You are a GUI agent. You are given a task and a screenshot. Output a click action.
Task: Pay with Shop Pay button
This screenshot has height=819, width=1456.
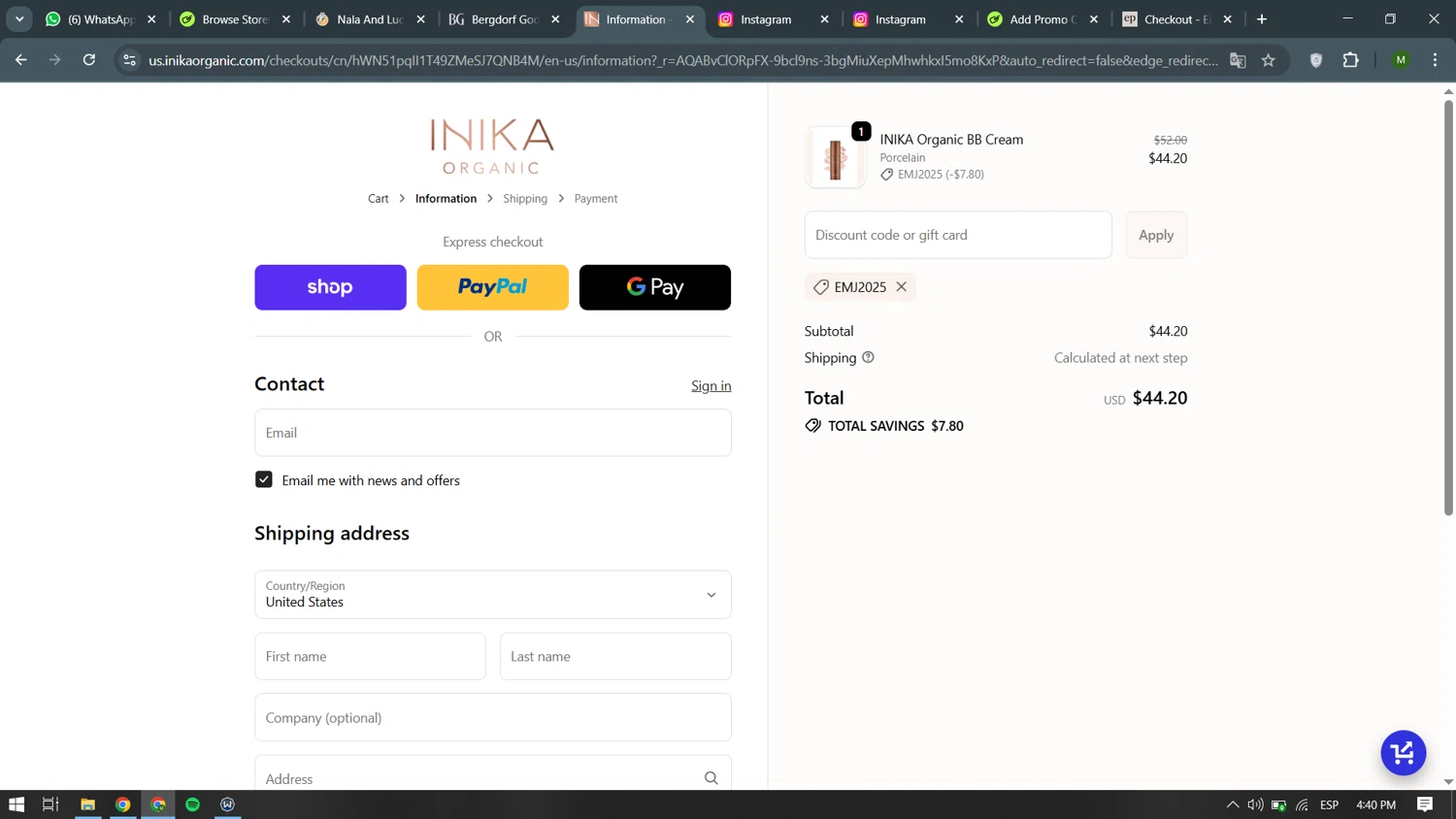pos(330,287)
